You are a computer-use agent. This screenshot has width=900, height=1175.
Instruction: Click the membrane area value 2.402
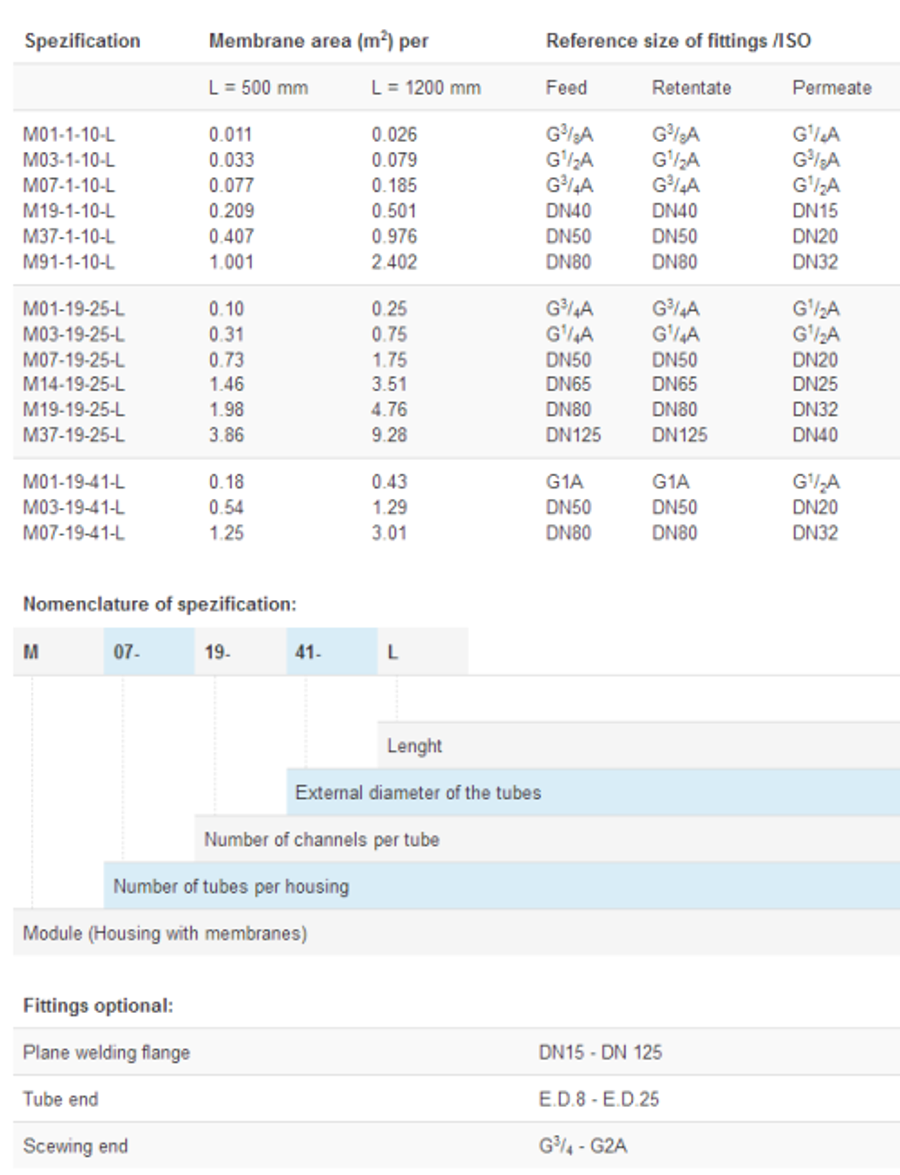pyautogui.click(x=394, y=262)
